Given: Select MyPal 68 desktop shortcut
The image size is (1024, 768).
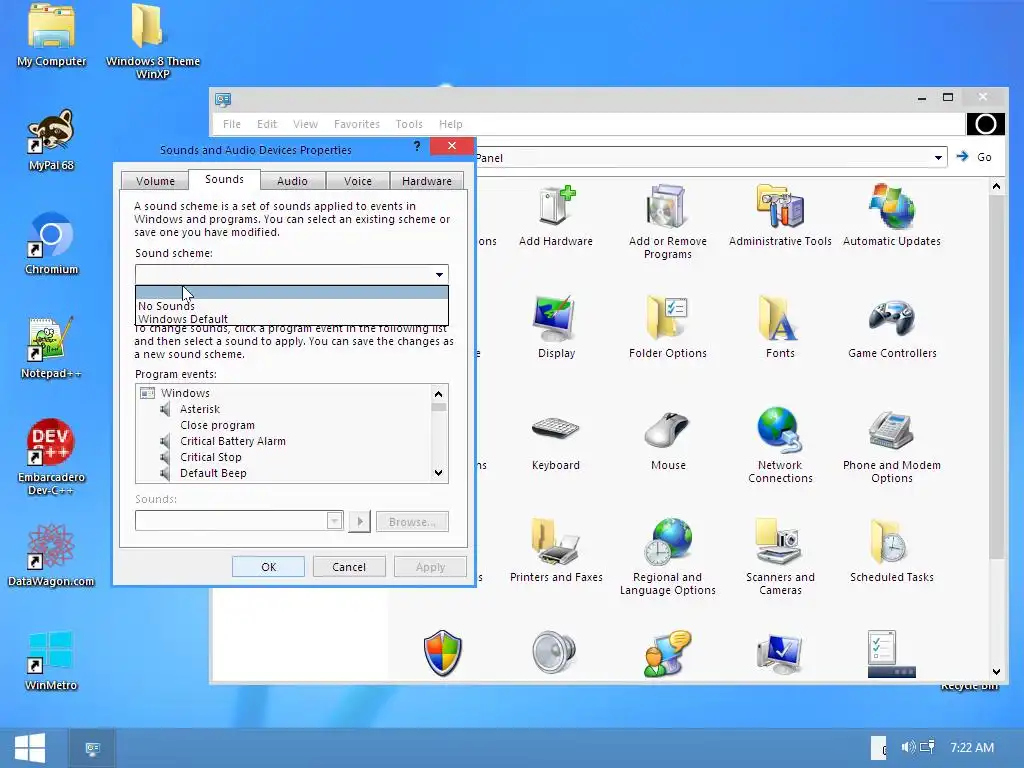Looking at the screenshot, I should [x=51, y=140].
